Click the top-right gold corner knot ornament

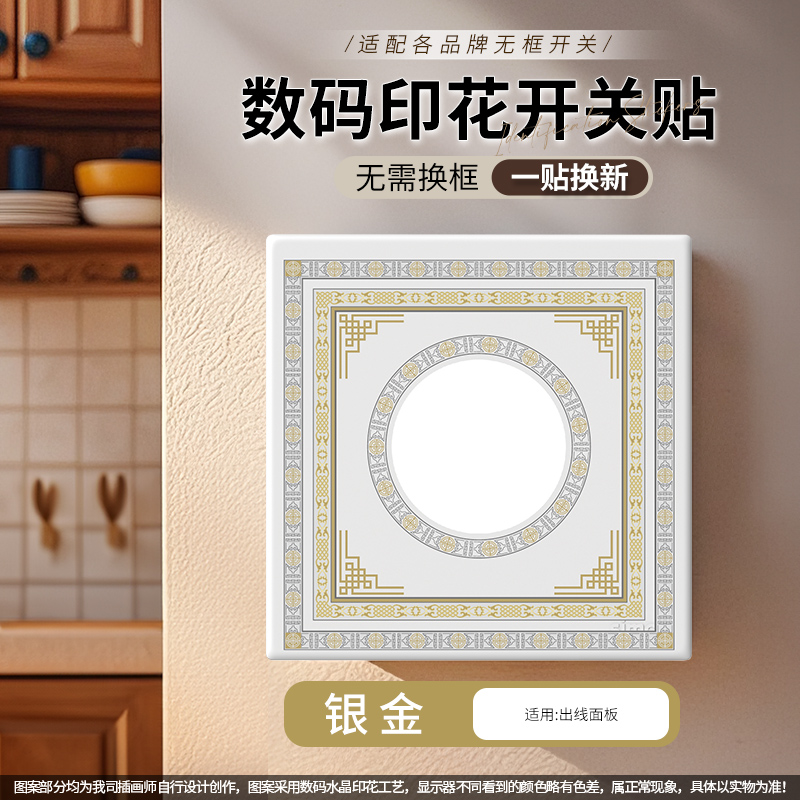coord(587,346)
